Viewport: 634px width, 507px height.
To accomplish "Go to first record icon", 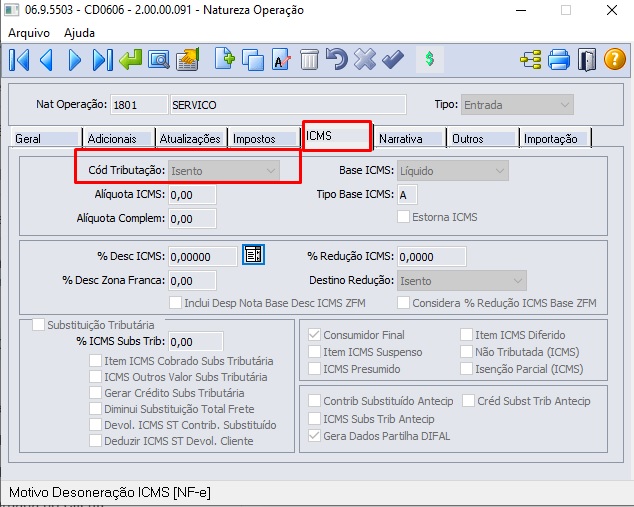I will [x=19, y=60].
